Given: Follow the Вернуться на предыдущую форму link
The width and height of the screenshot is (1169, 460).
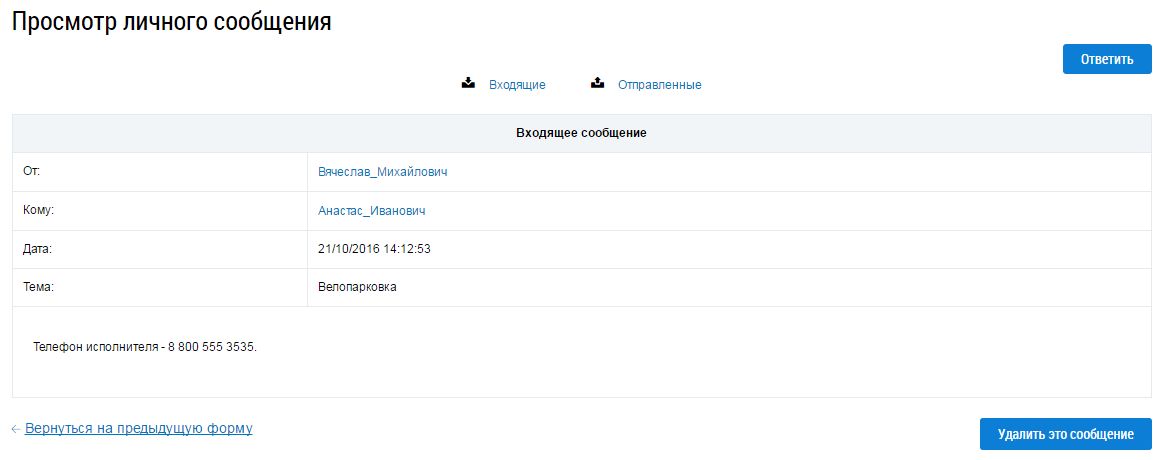Looking at the screenshot, I should point(138,428).
